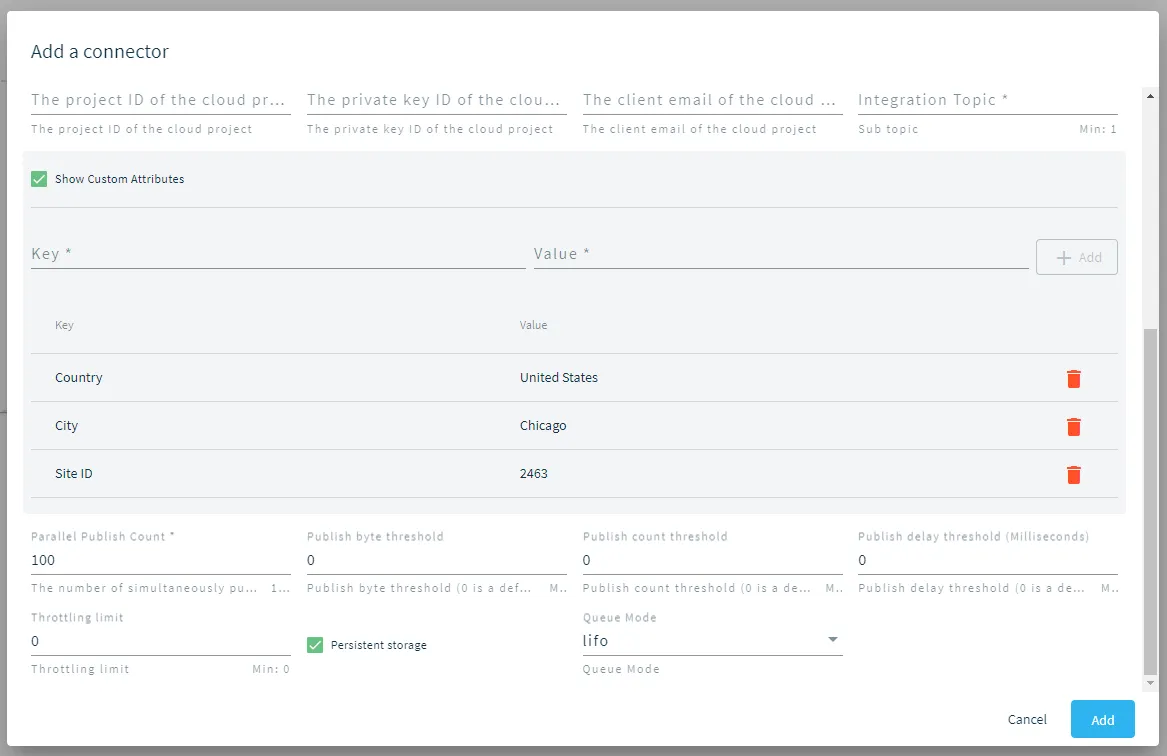1167x756 pixels.
Task: Select the 'Country' key cell
Action: (79, 377)
